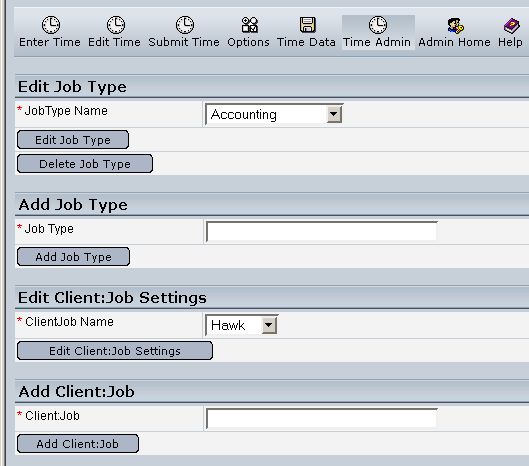This screenshot has width=529, height=466.
Task: Click the arrow on the Accounting combo box
Action: 334,114
